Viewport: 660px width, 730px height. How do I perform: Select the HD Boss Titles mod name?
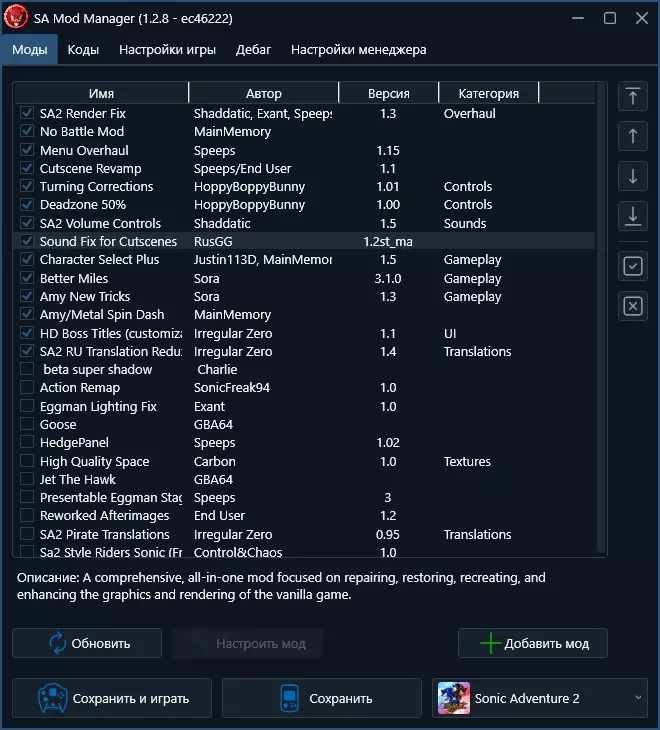click(111, 333)
